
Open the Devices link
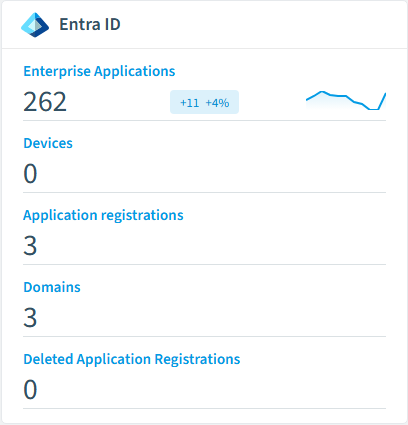[x=48, y=143]
